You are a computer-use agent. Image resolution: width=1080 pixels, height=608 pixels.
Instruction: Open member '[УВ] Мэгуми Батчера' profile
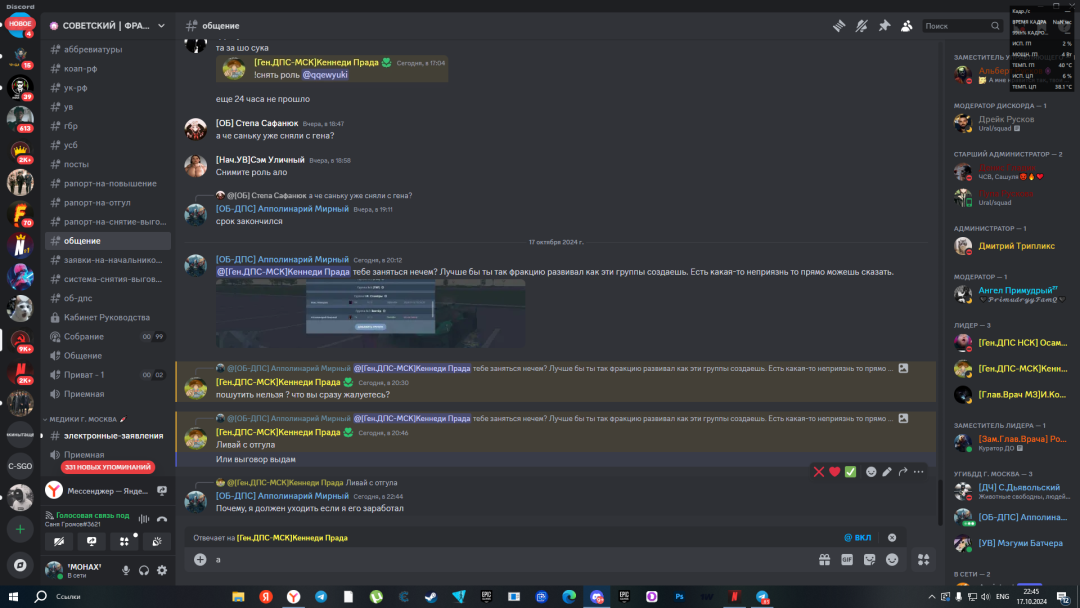1011,543
